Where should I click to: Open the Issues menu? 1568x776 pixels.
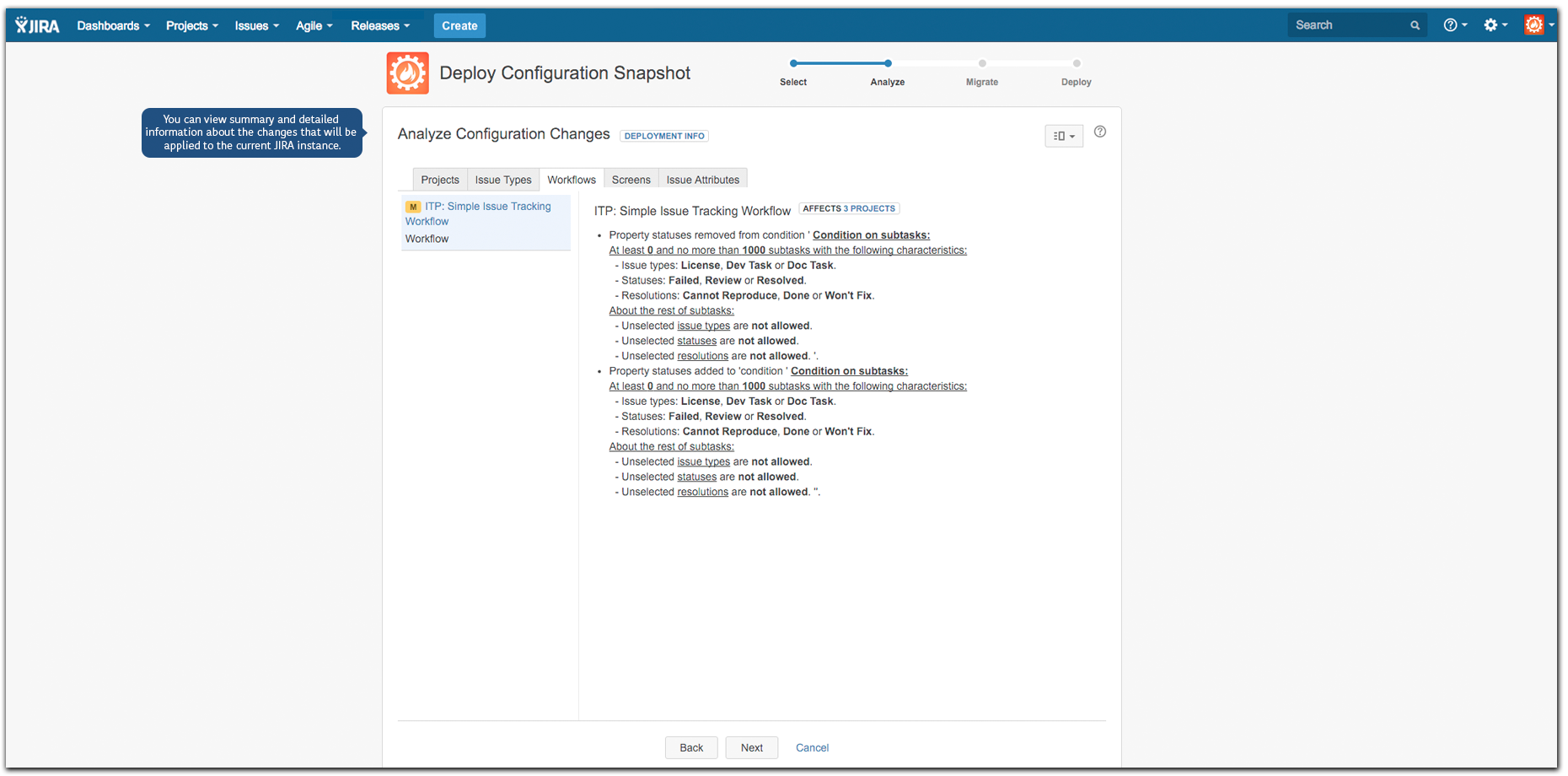(256, 25)
